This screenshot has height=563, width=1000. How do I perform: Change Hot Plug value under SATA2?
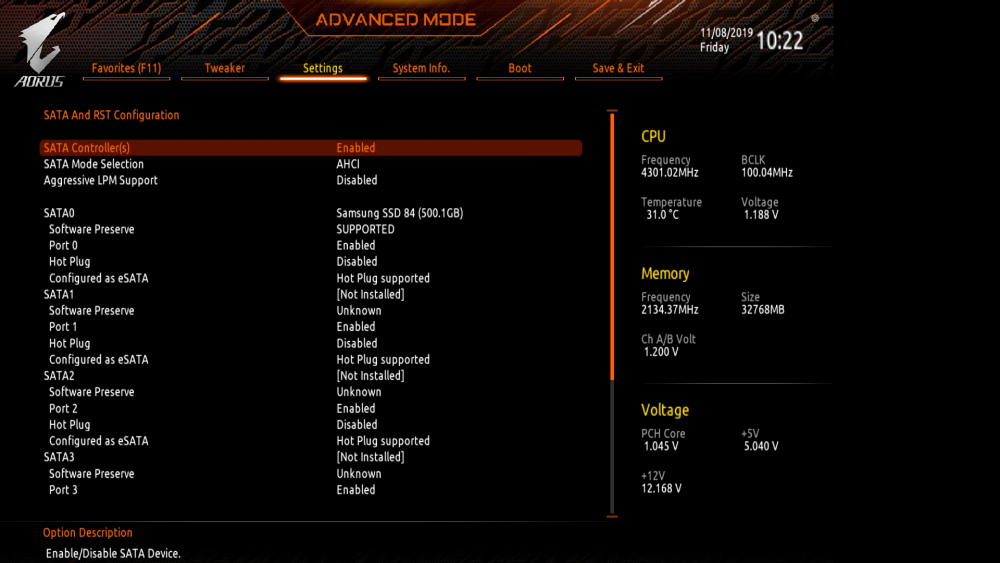click(x=357, y=425)
